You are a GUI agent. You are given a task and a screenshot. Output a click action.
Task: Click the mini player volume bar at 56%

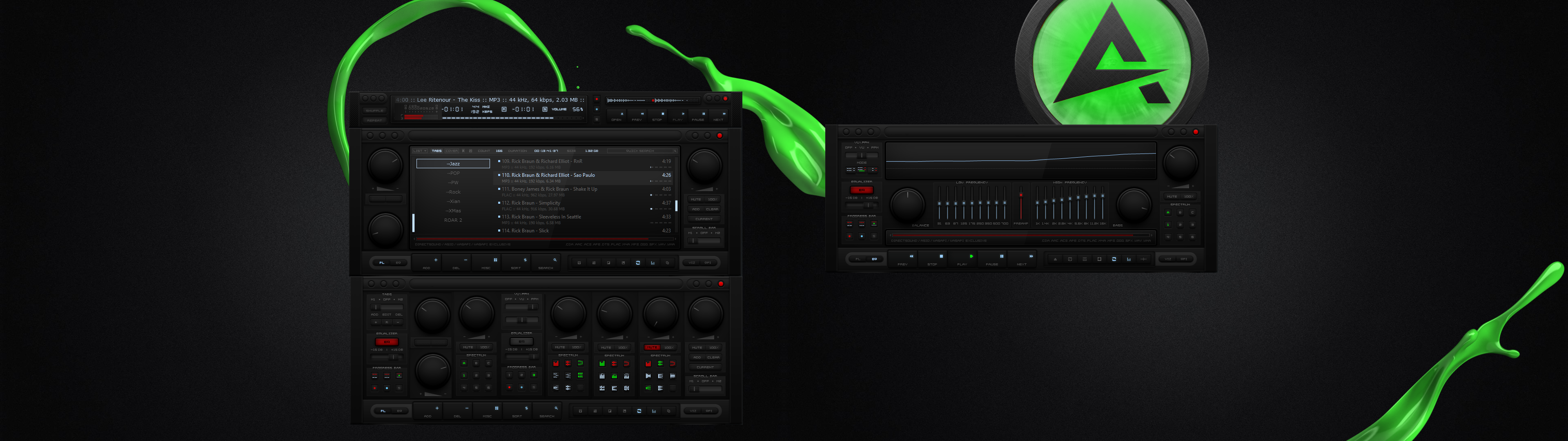tap(512, 118)
